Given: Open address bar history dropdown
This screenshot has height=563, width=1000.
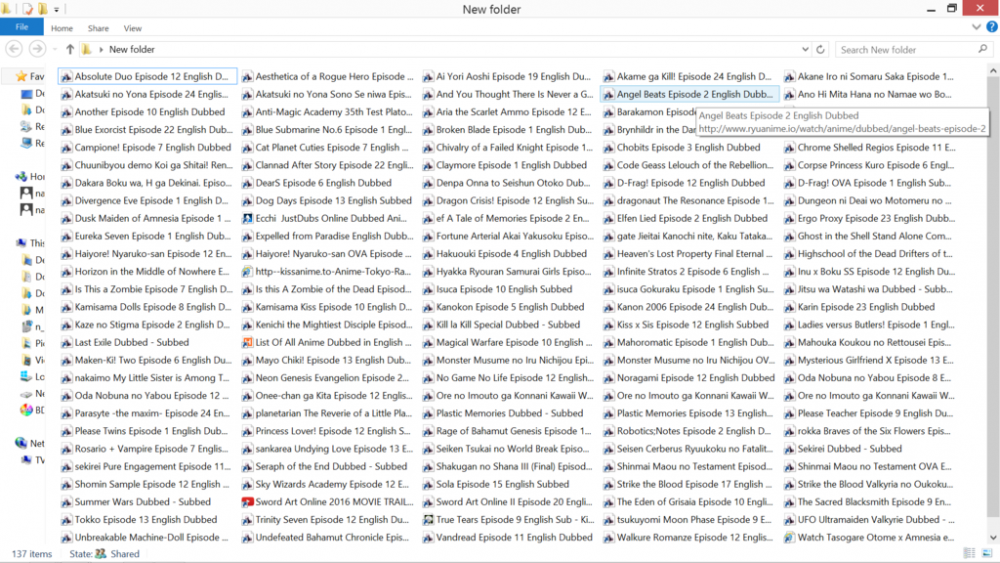Looking at the screenshot, I should coord(805,49).
